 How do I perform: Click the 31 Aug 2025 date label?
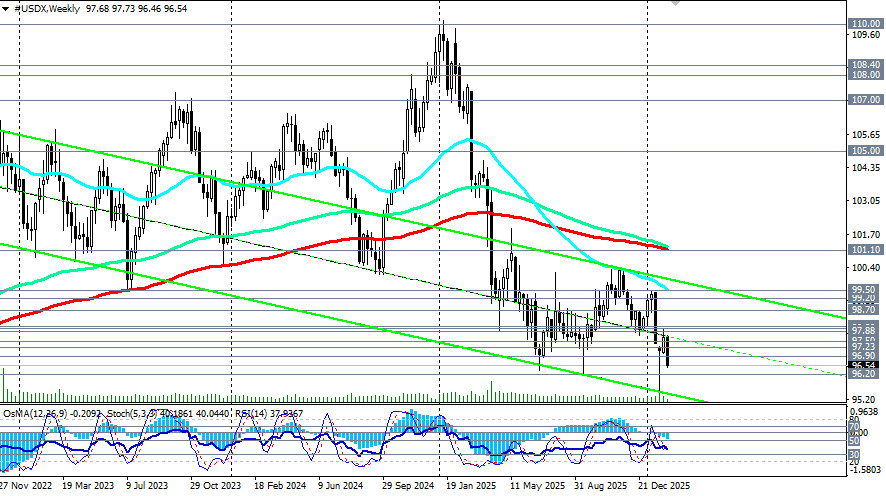(601, 485)
